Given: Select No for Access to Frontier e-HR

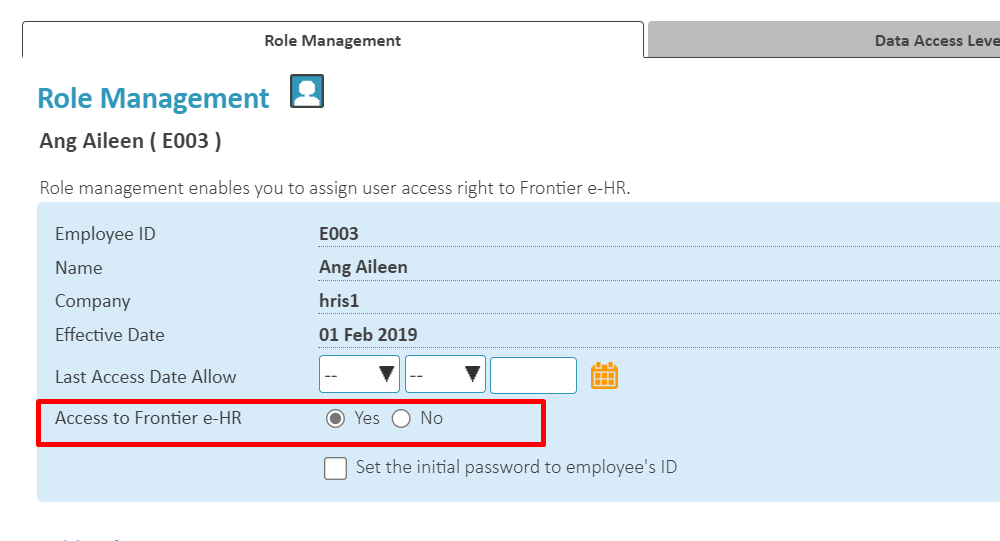Looking at the screenshot, I should tap(401, 419).
